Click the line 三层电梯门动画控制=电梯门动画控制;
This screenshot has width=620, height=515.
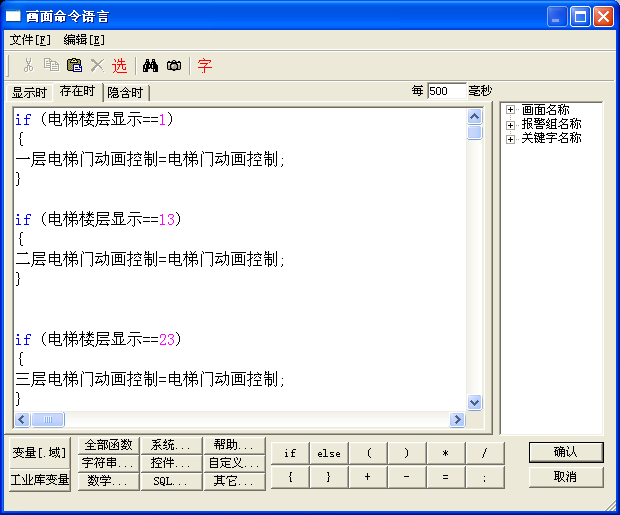point(150,379)
